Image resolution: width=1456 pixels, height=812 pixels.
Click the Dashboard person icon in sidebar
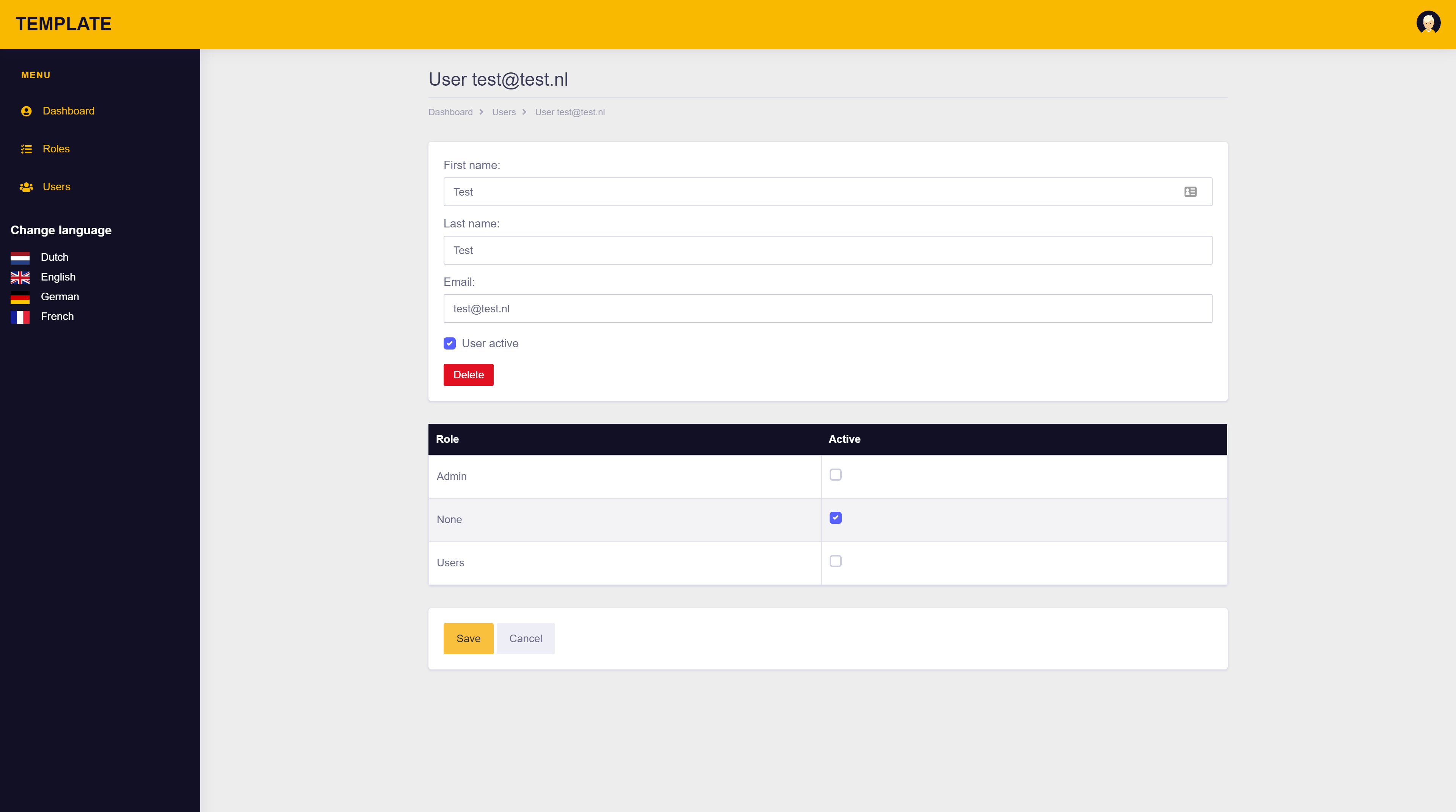point(26,111)
